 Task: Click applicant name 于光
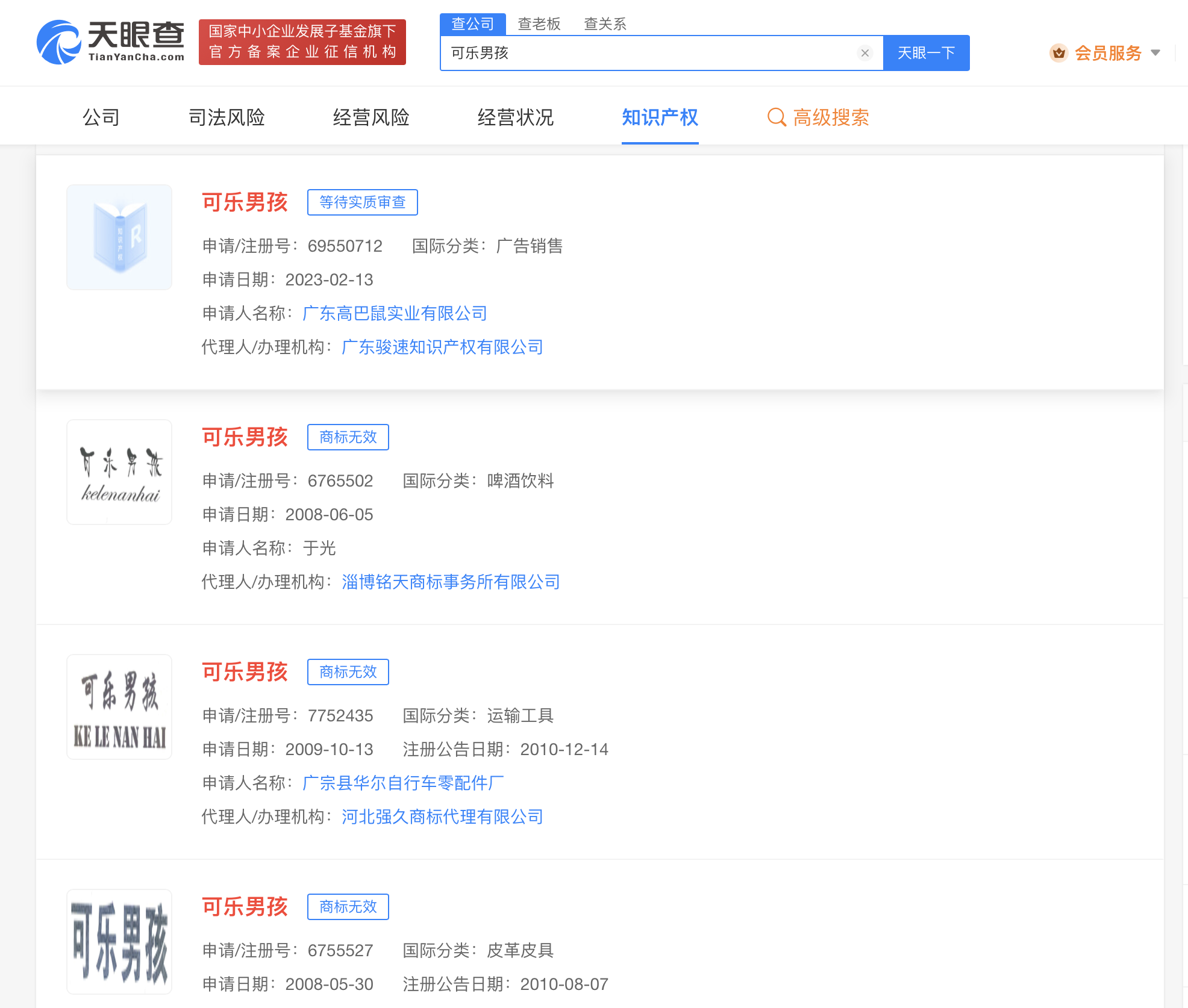pos(319,548)
